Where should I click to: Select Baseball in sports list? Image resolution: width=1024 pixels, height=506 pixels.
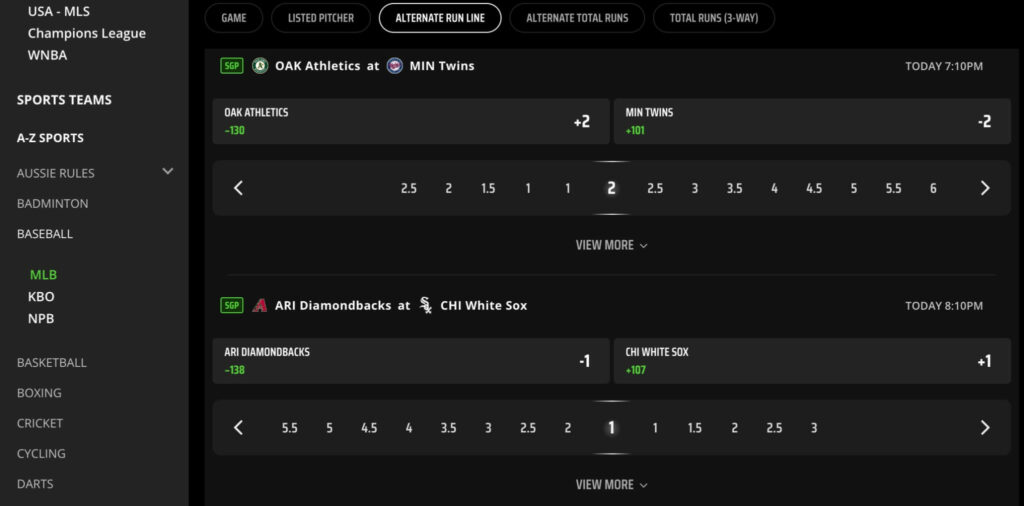[44, 234]
